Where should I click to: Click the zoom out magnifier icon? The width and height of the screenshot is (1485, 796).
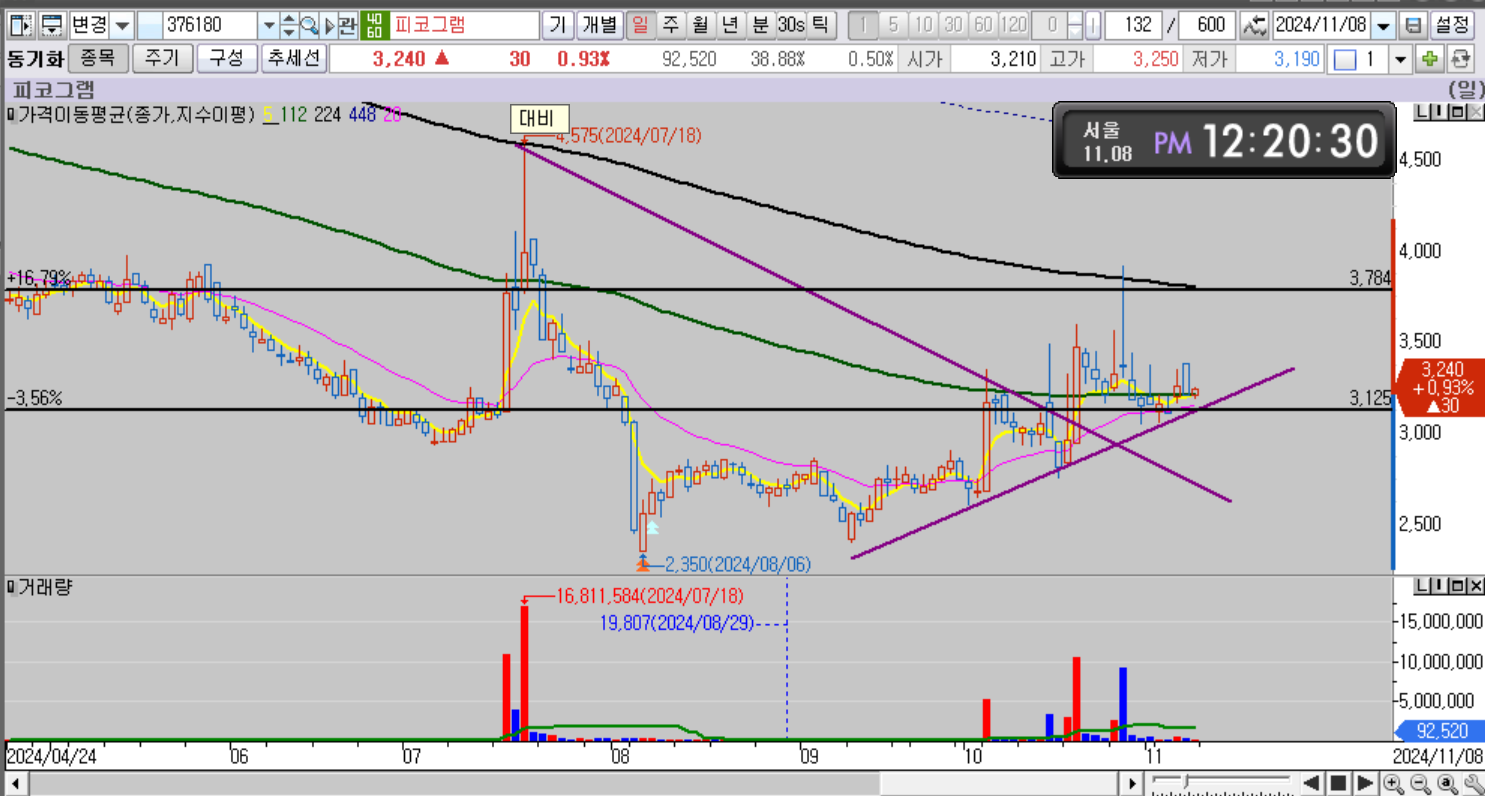click(1420, 782)
